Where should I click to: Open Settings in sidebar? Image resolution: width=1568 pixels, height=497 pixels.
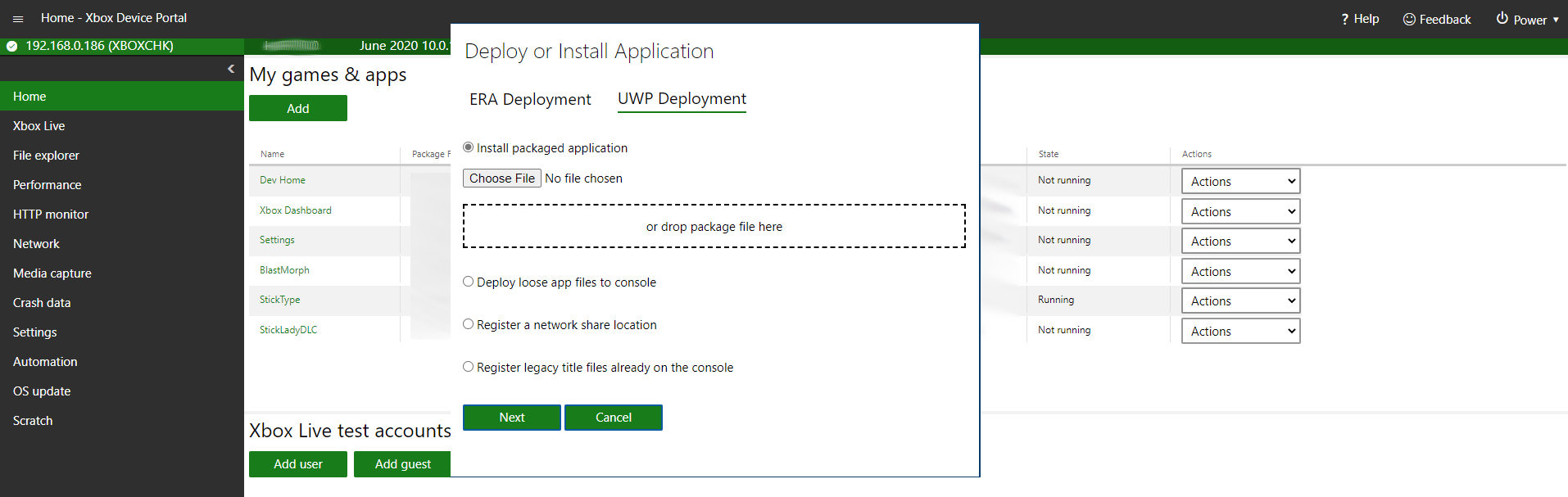[122, 332]
